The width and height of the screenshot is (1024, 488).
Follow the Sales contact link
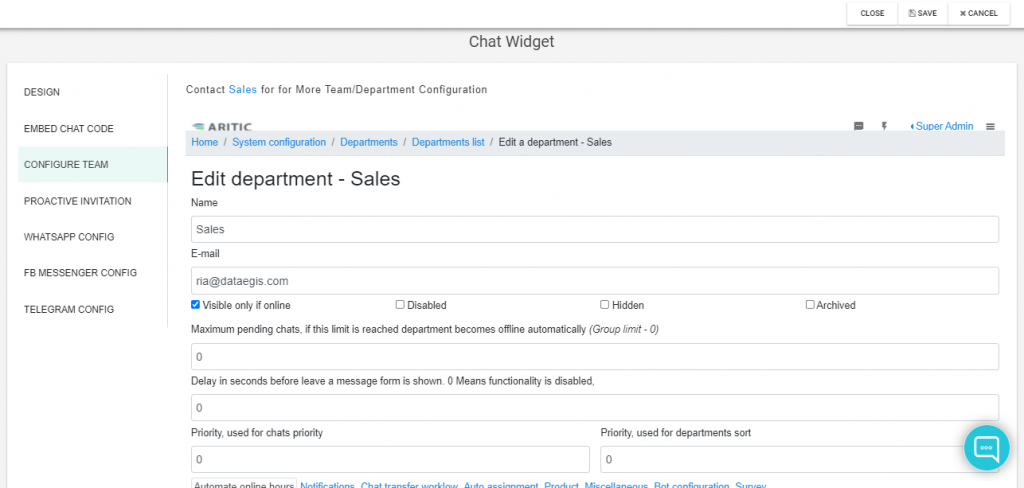click(x=242, y=89)
